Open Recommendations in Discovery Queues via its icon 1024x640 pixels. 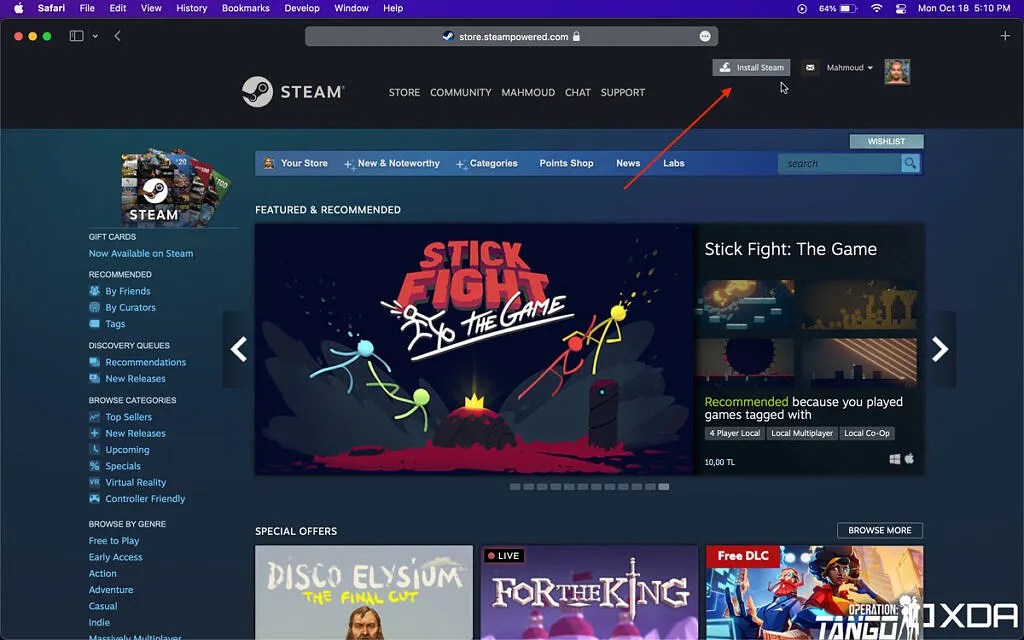[x=95, y=361]
